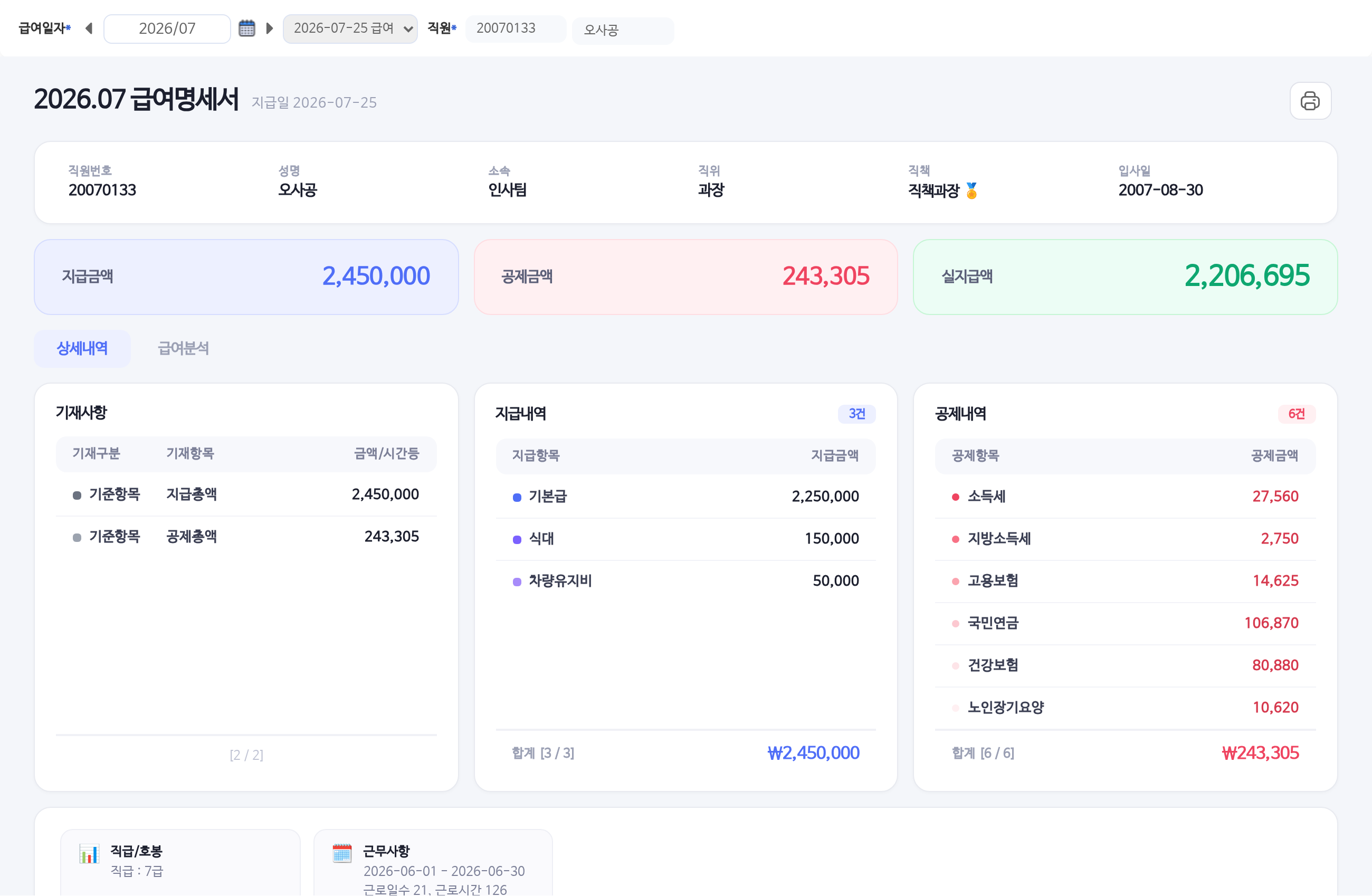Click the [2 / 2] count in 기재사항
Viewport: 1372px width, 896px height.
[246, 755]
